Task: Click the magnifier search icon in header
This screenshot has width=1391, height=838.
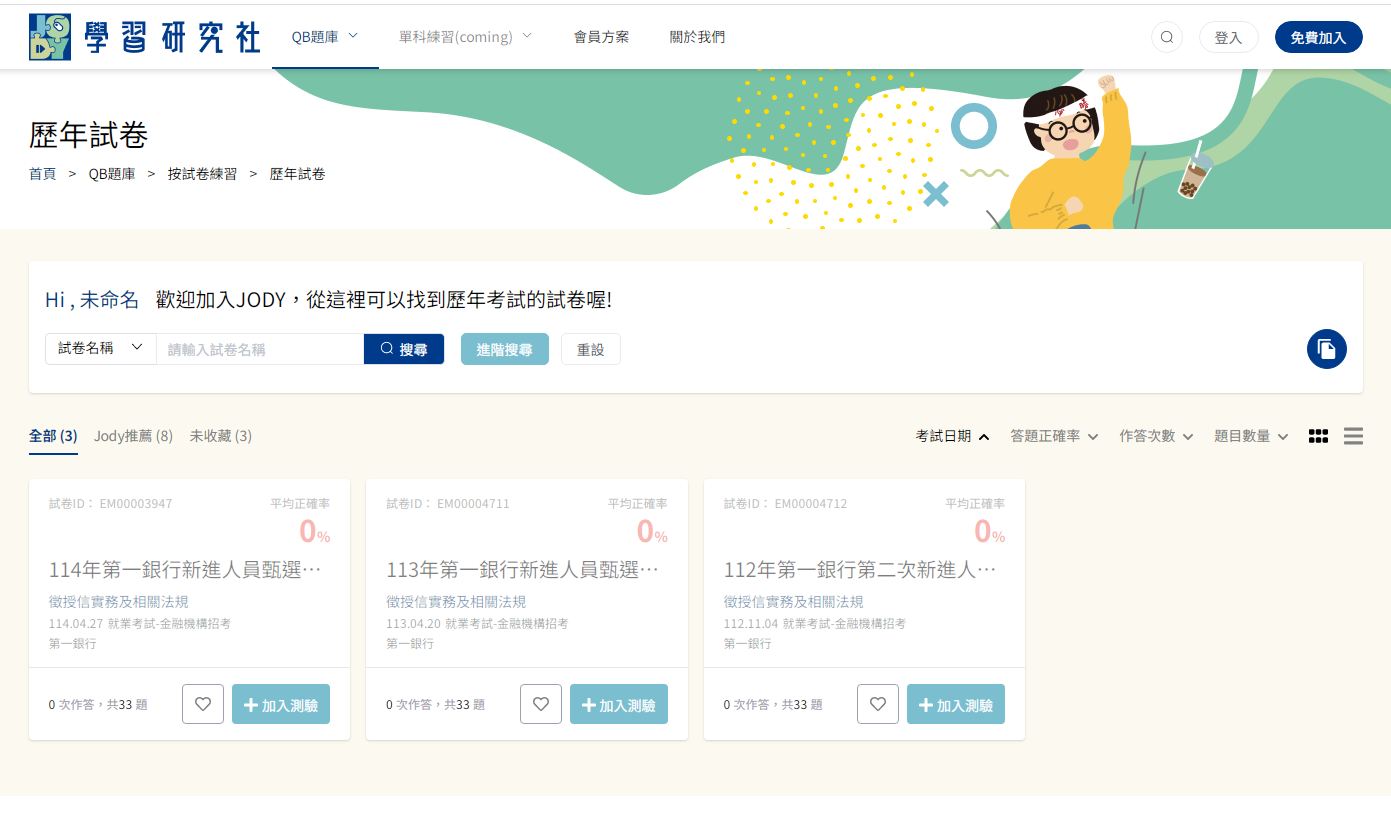Action: coord(1166,37)
